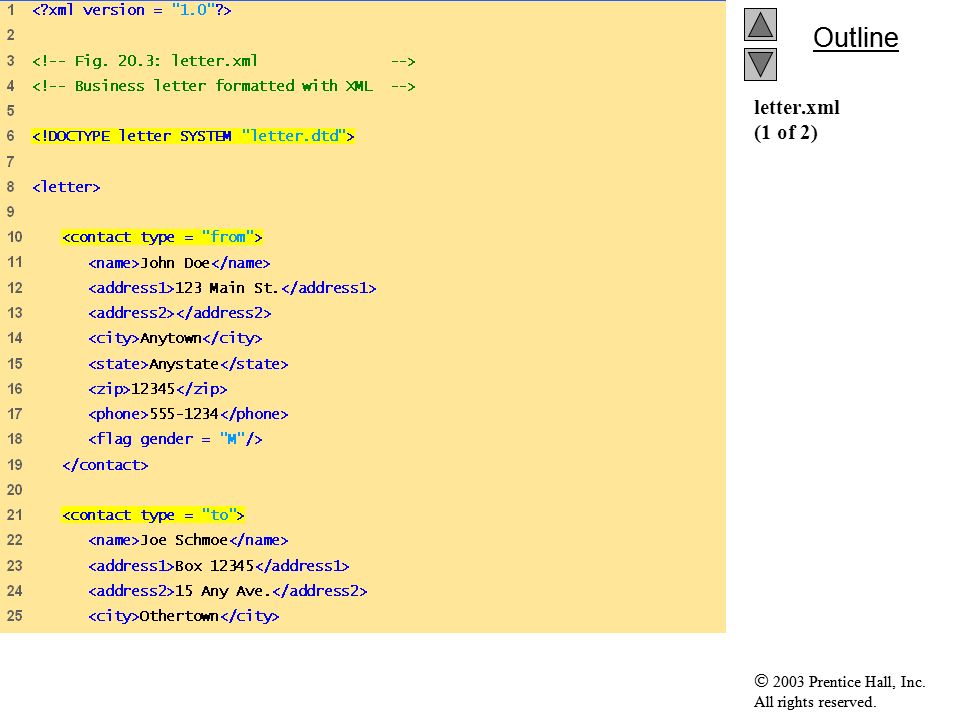Click the name Joe Schmoe line

click(188, 541)
